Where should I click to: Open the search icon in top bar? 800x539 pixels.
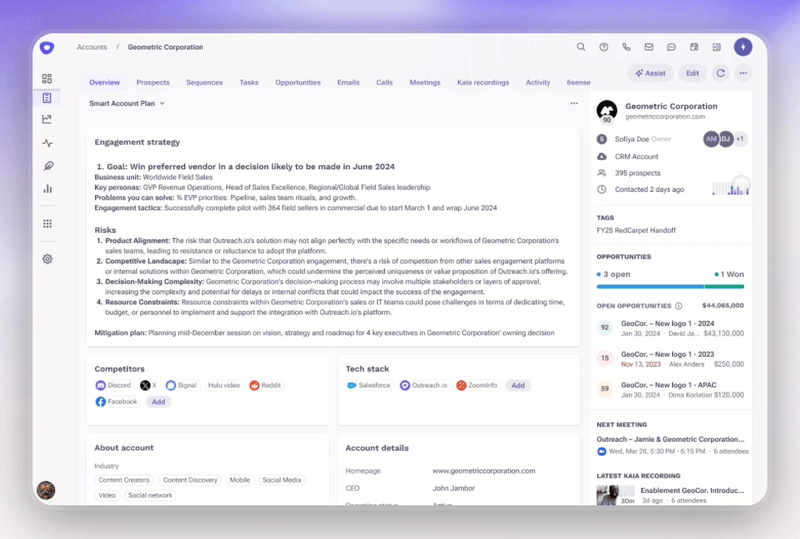[581, 47]
